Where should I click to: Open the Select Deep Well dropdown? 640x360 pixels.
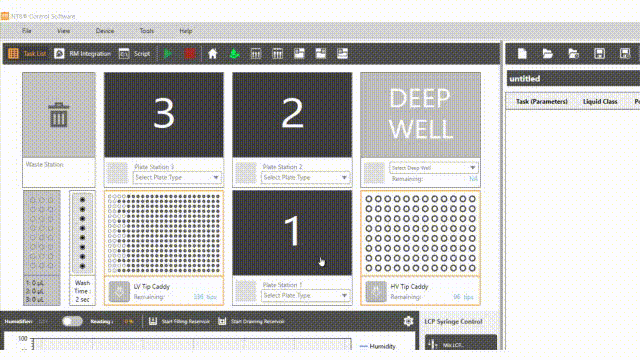click(433, 168)
